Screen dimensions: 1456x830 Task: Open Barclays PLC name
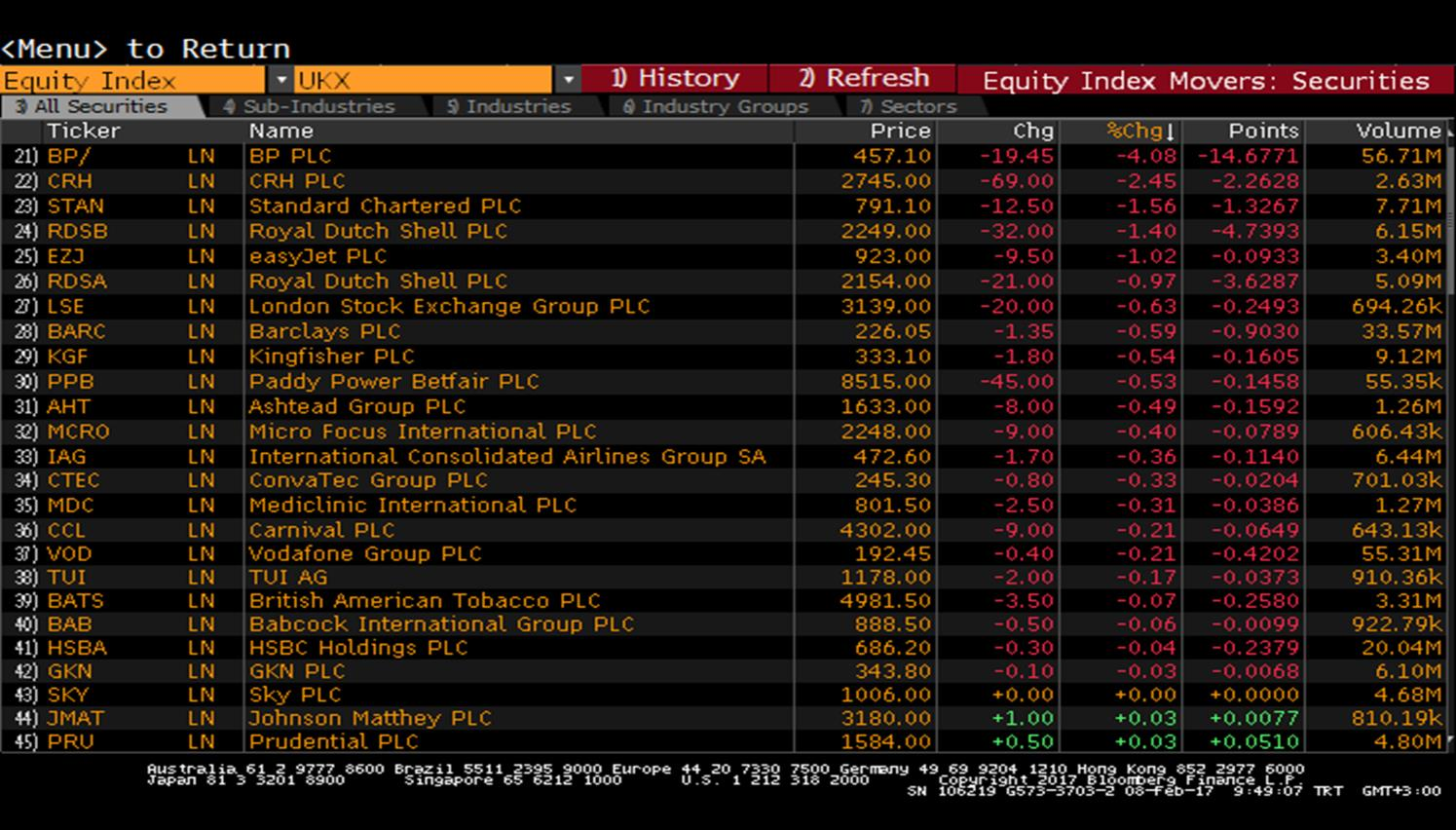tap(324, 331)
